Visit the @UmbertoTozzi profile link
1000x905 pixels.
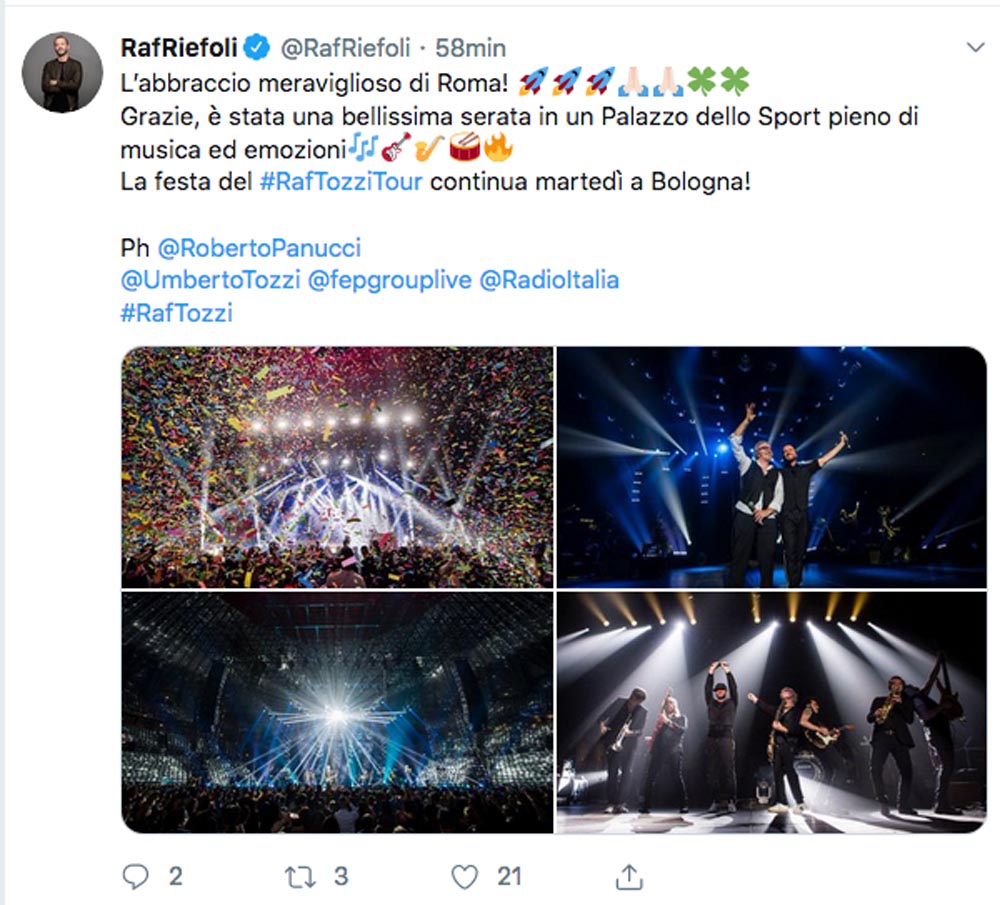[x=210, y=280]
